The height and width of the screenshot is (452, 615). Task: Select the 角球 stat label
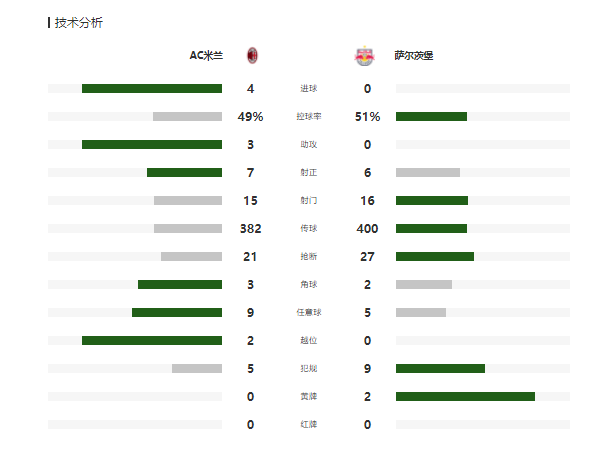[x=309, y=285]
